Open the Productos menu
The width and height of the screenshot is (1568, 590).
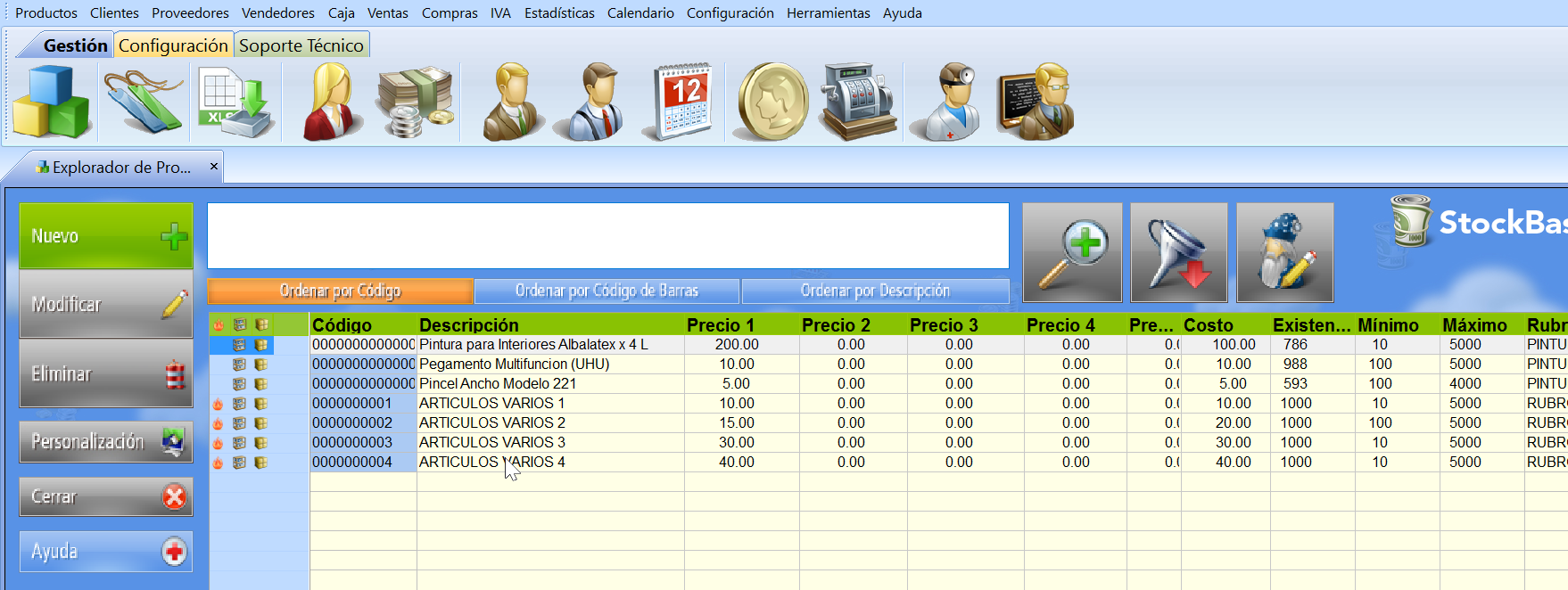46,13
